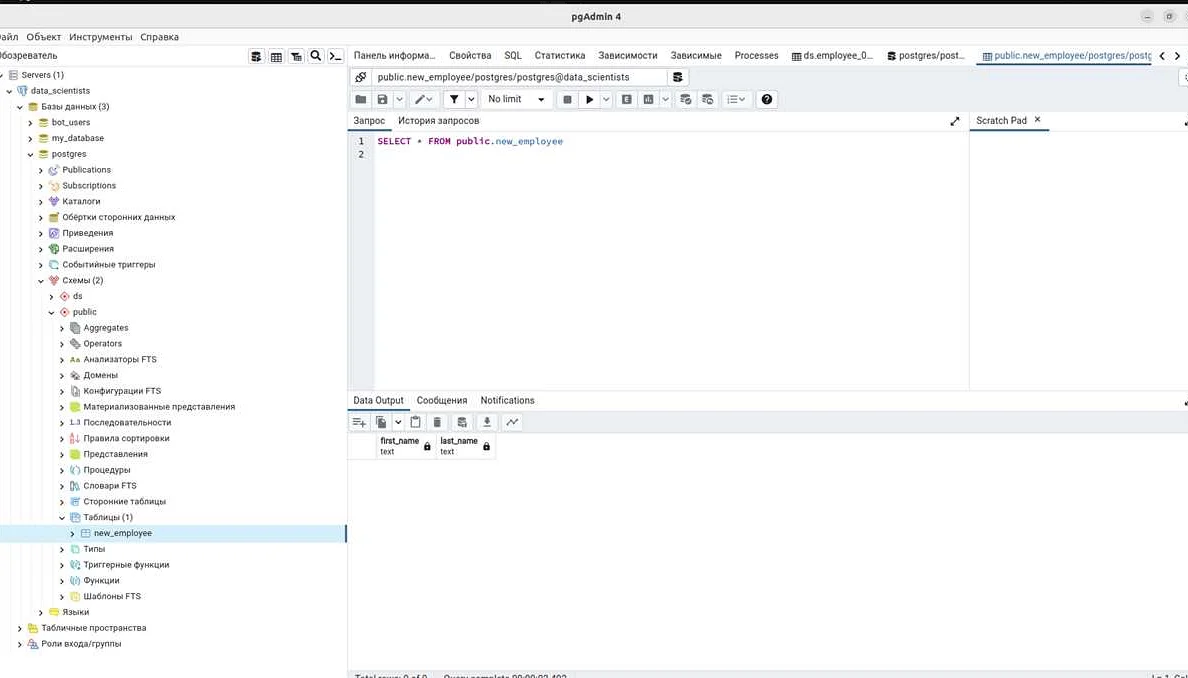Viewport: 1188px width, 678px height.
Task: Apply the filter funnel tool
Action: click(x=454, y=99)
